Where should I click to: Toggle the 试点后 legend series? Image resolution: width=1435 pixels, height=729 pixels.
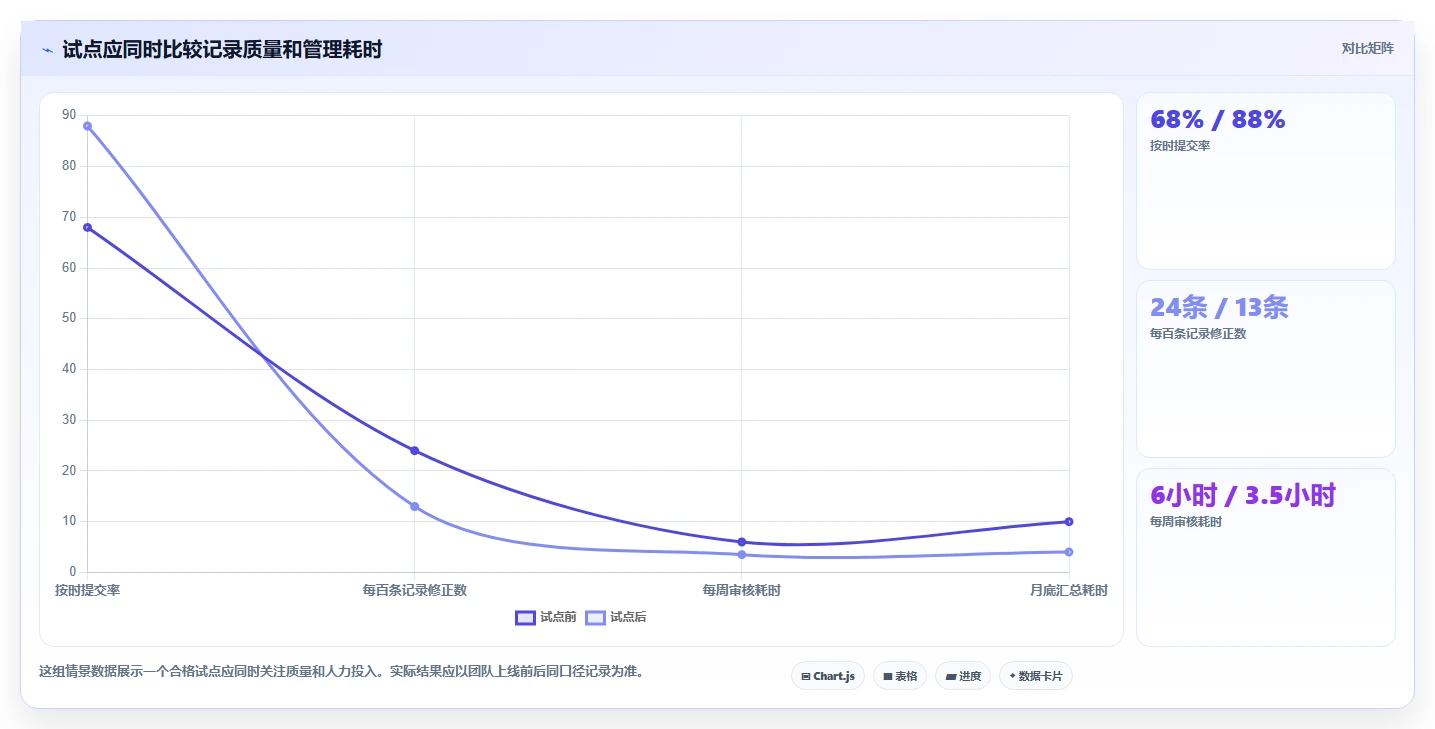pos(616,617)
